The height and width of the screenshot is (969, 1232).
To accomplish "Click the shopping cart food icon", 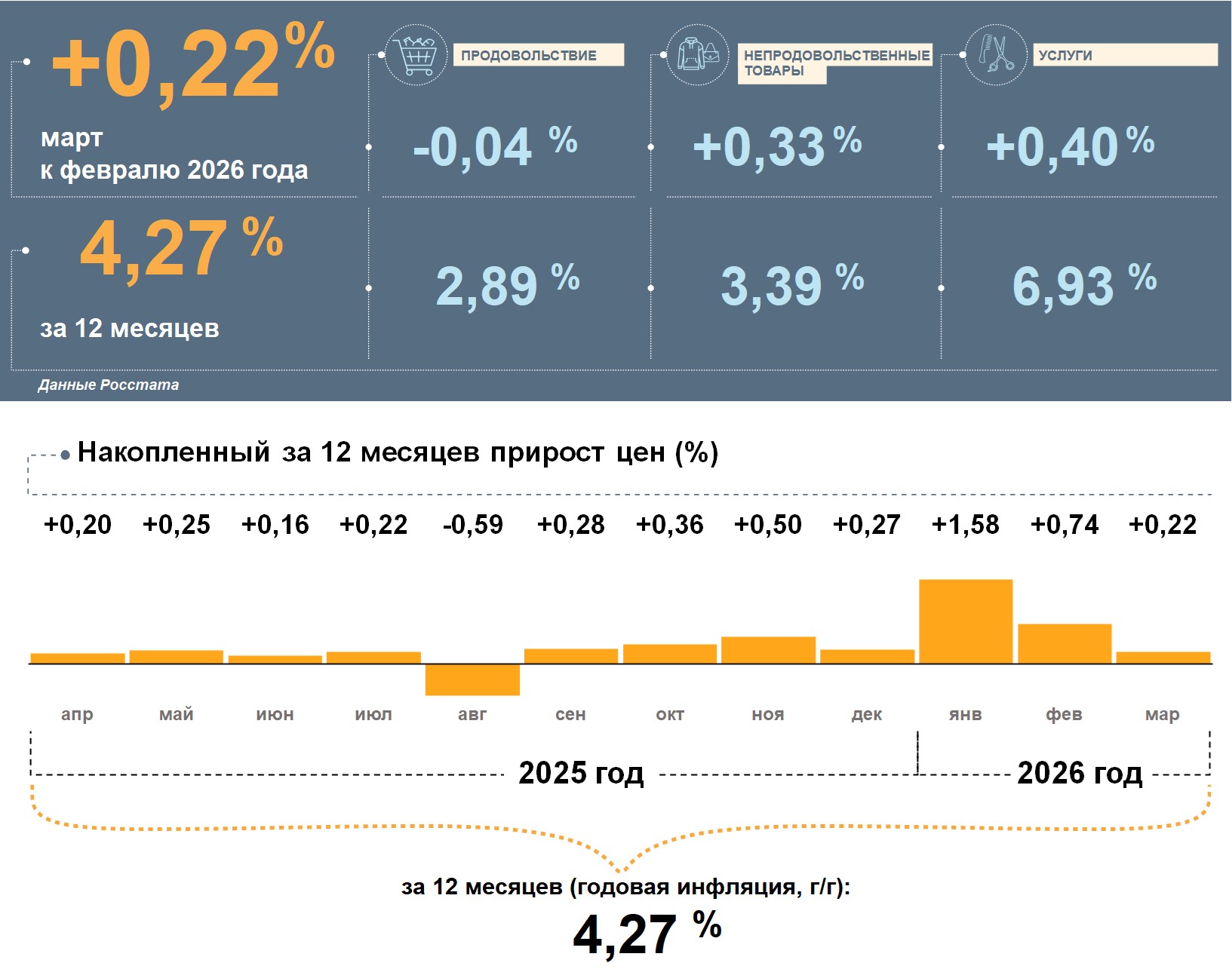I will tap(415, 55).
